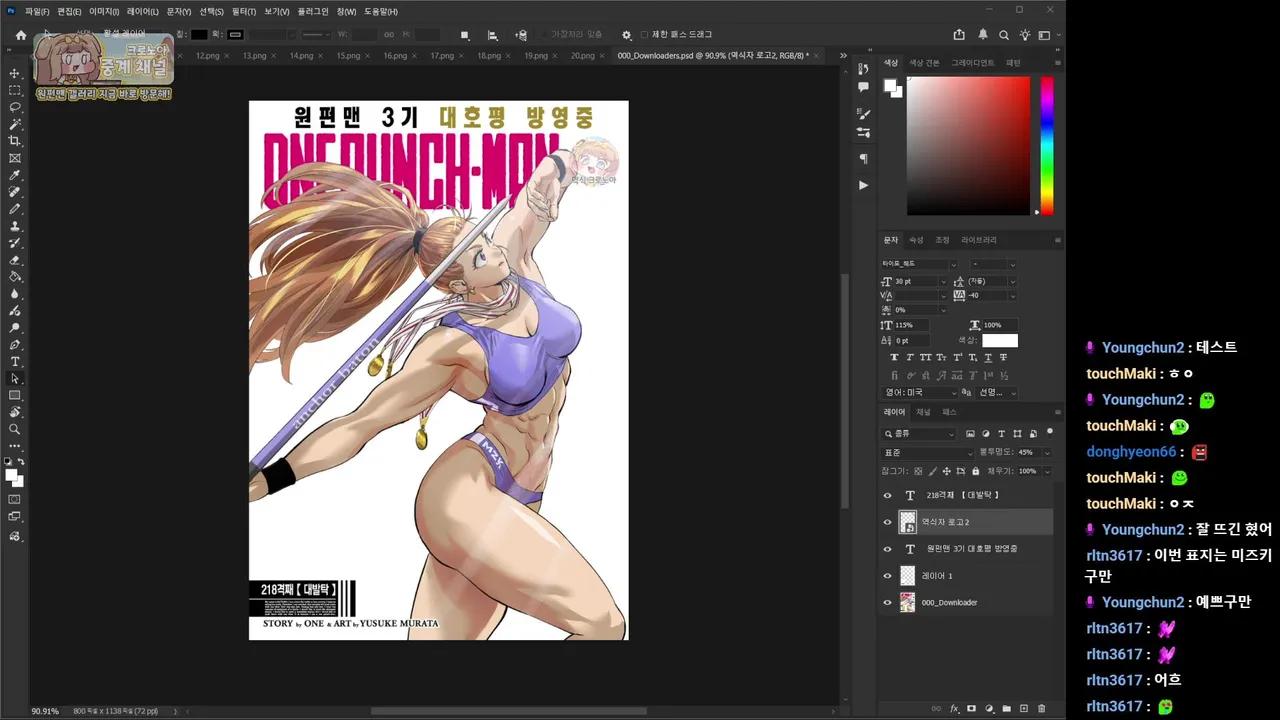Select the Lasso tool
This screenshot has height=720, width=1280.
15,107
